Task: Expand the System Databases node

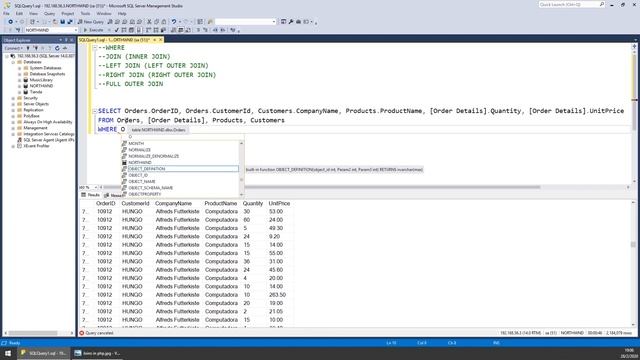Action: click(20, 68)
